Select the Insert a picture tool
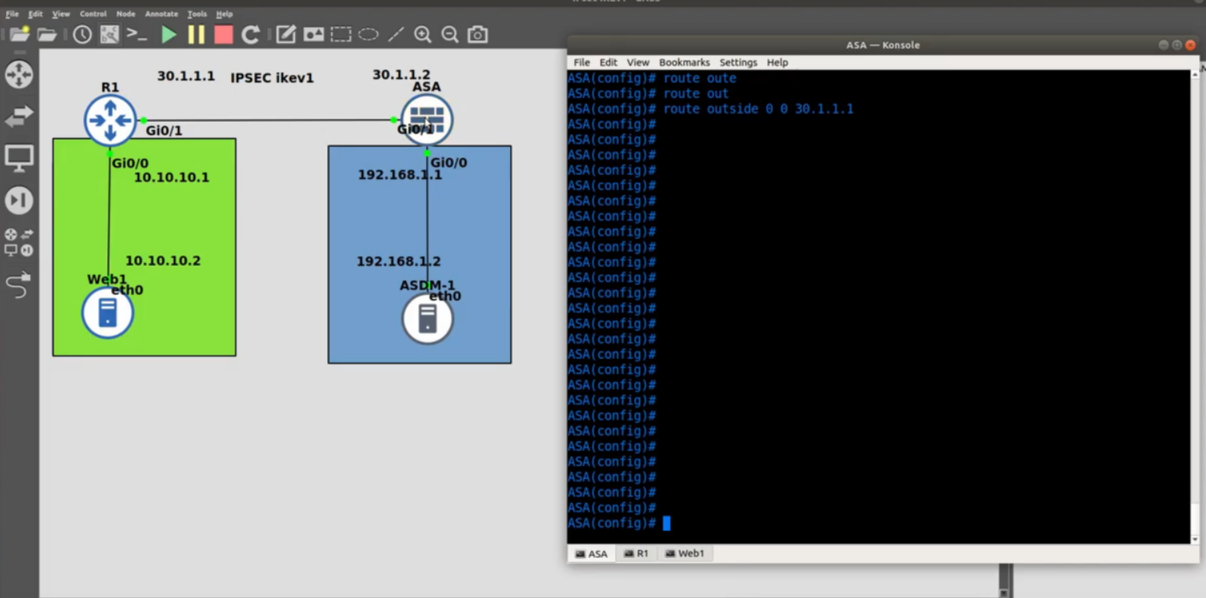This screenshot has width=1206, height=598. click(314, 35)
